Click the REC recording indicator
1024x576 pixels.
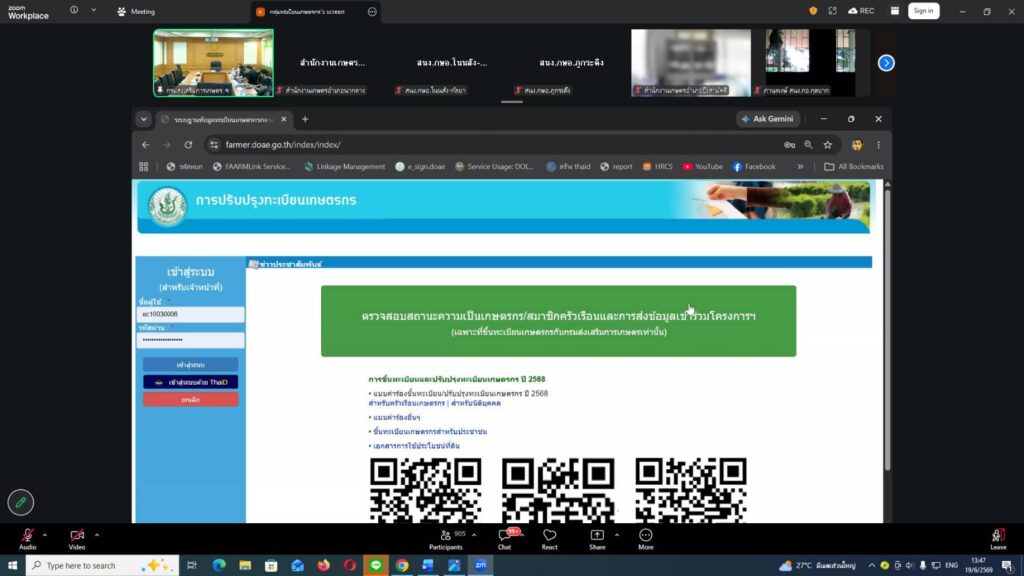(861, 11)
